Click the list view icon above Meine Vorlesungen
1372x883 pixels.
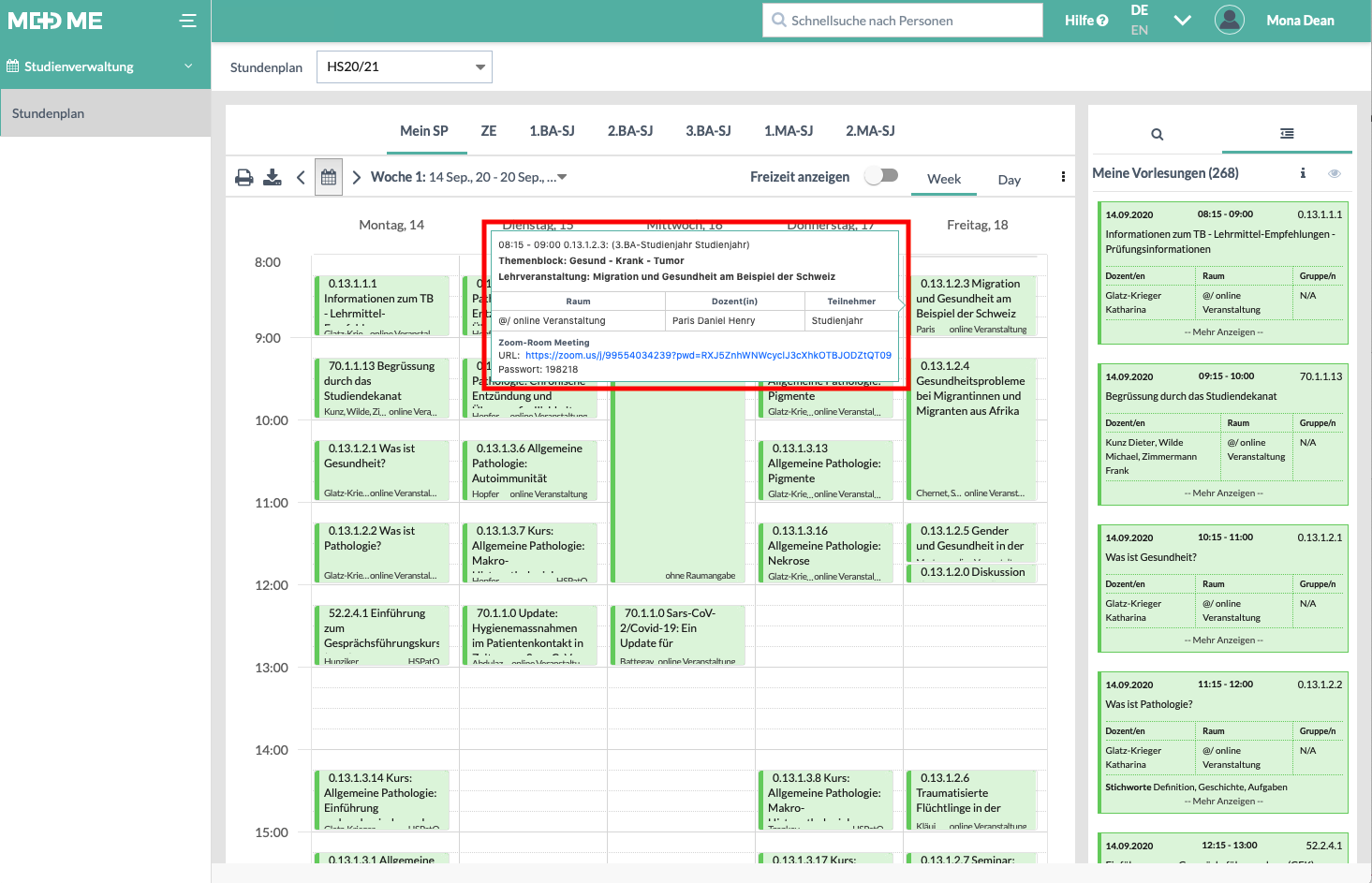[x=1287, y=134]
